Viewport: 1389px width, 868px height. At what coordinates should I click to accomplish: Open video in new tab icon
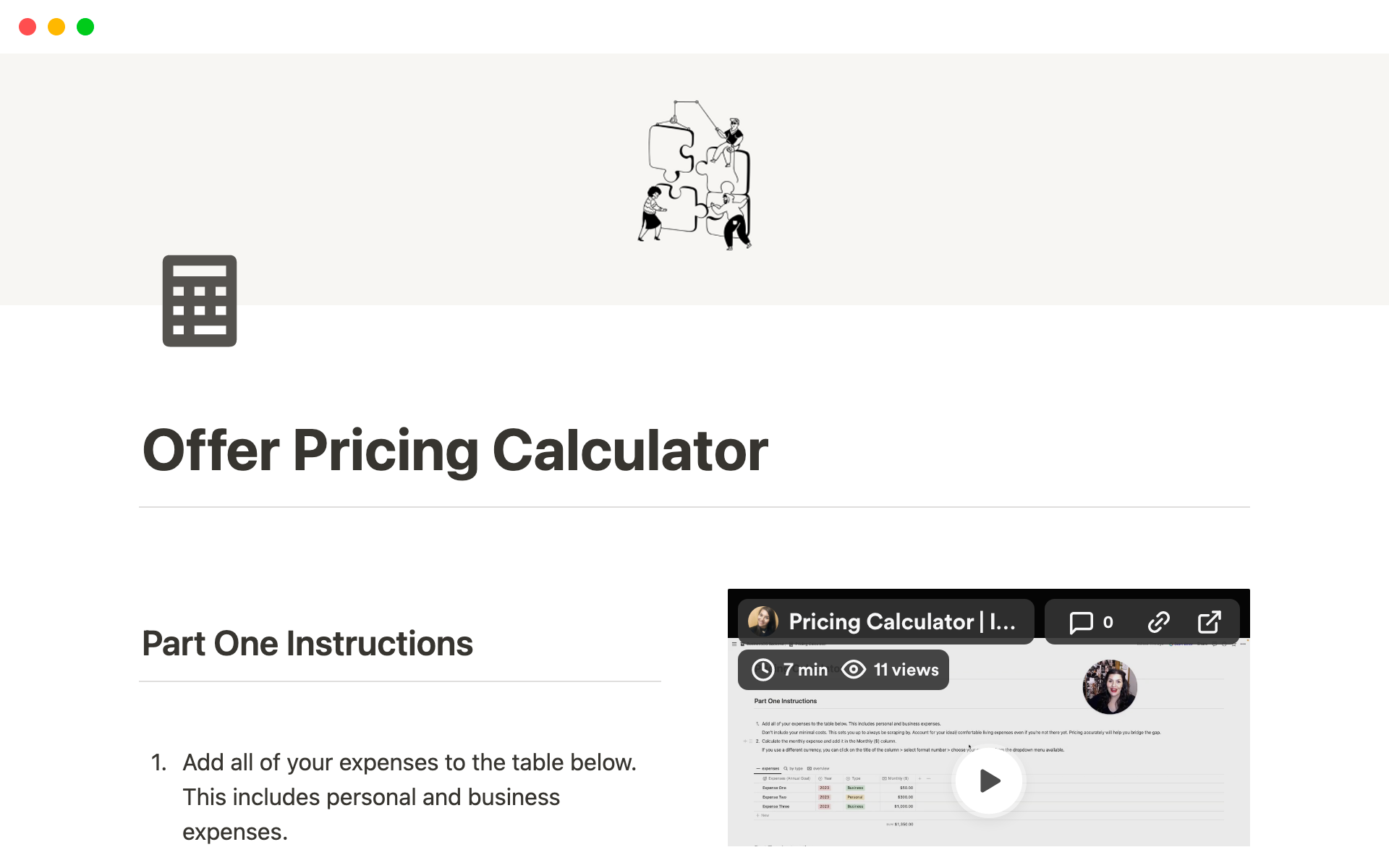(1209, 622)
